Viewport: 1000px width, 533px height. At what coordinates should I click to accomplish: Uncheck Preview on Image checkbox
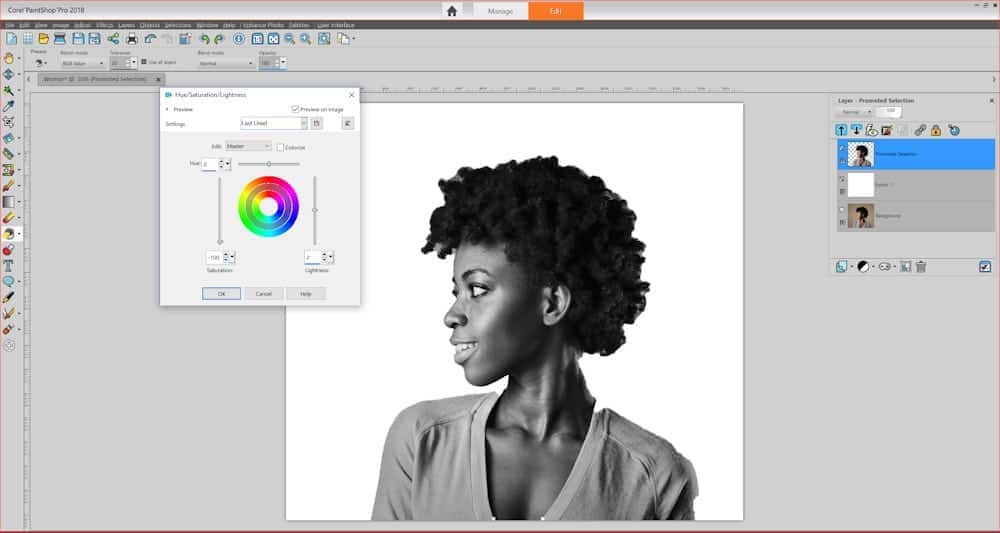point(295,109)
